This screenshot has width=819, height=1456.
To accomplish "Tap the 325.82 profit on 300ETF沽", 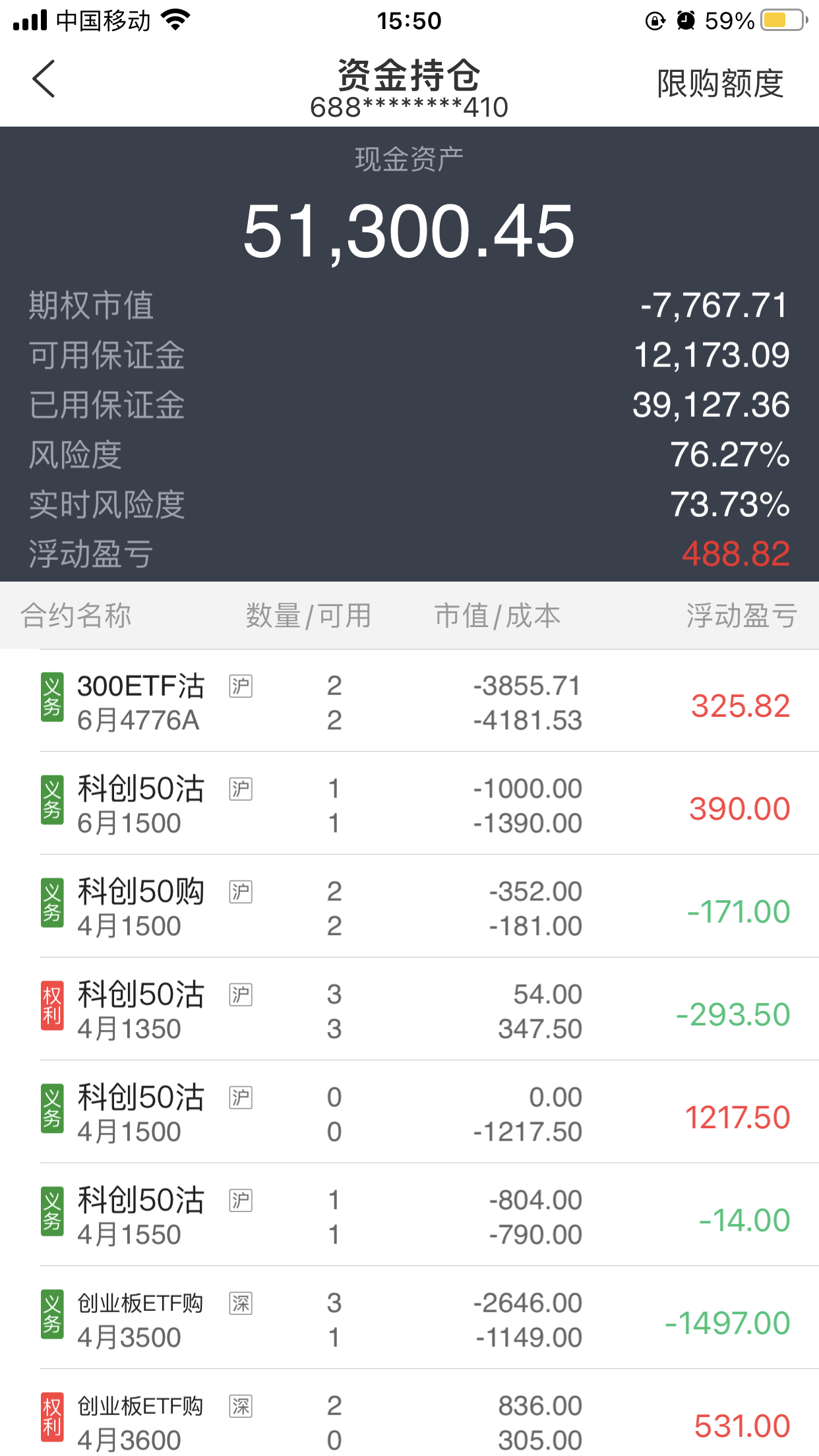I will (740, 706).
